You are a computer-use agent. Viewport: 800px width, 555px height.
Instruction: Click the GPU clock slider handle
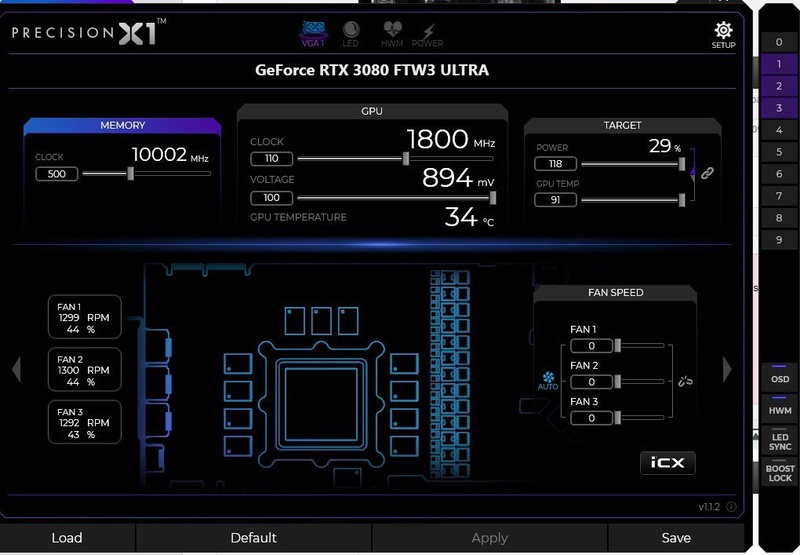coord(406,159)
